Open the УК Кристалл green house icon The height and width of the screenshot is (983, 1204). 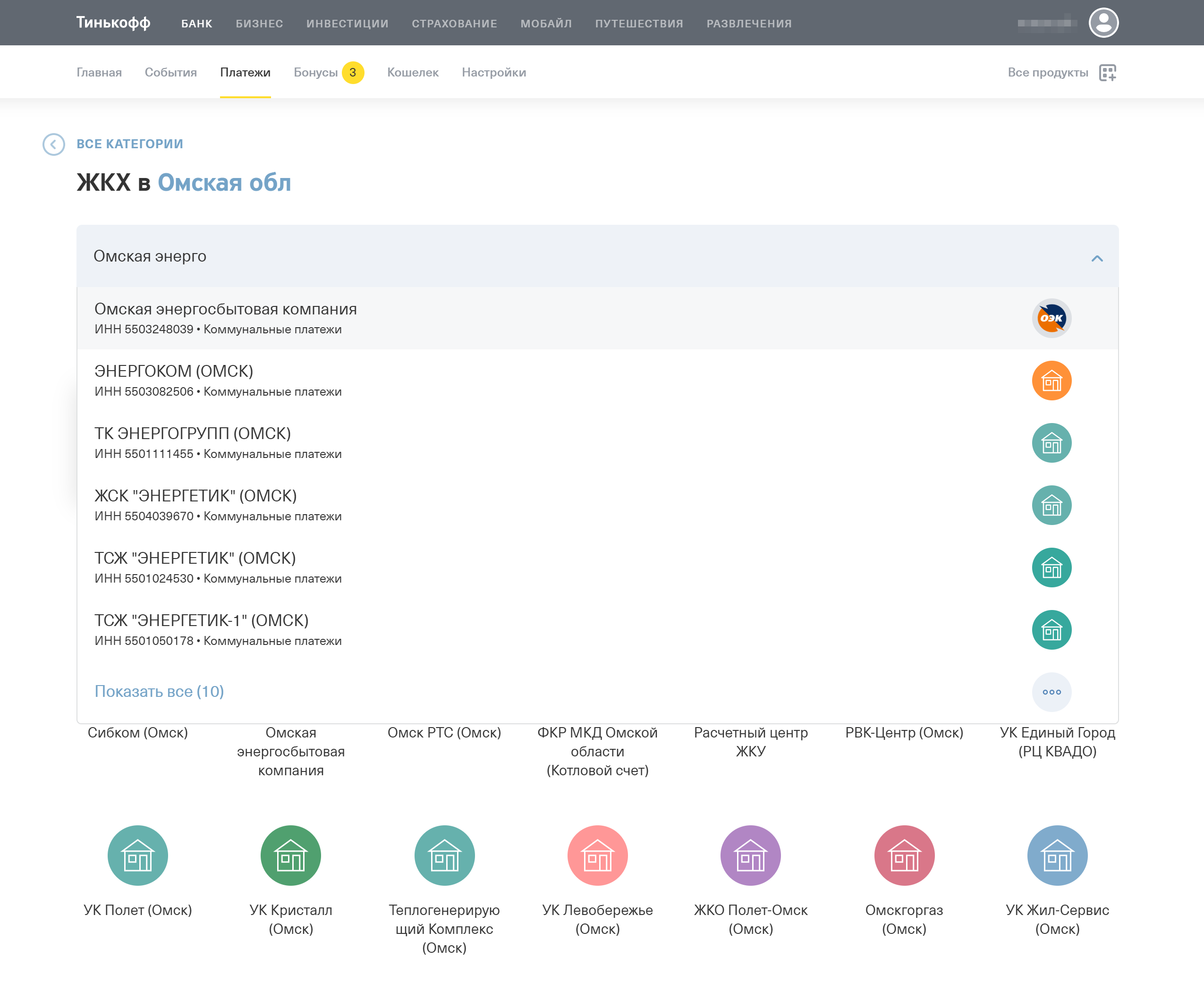point(291,856)
